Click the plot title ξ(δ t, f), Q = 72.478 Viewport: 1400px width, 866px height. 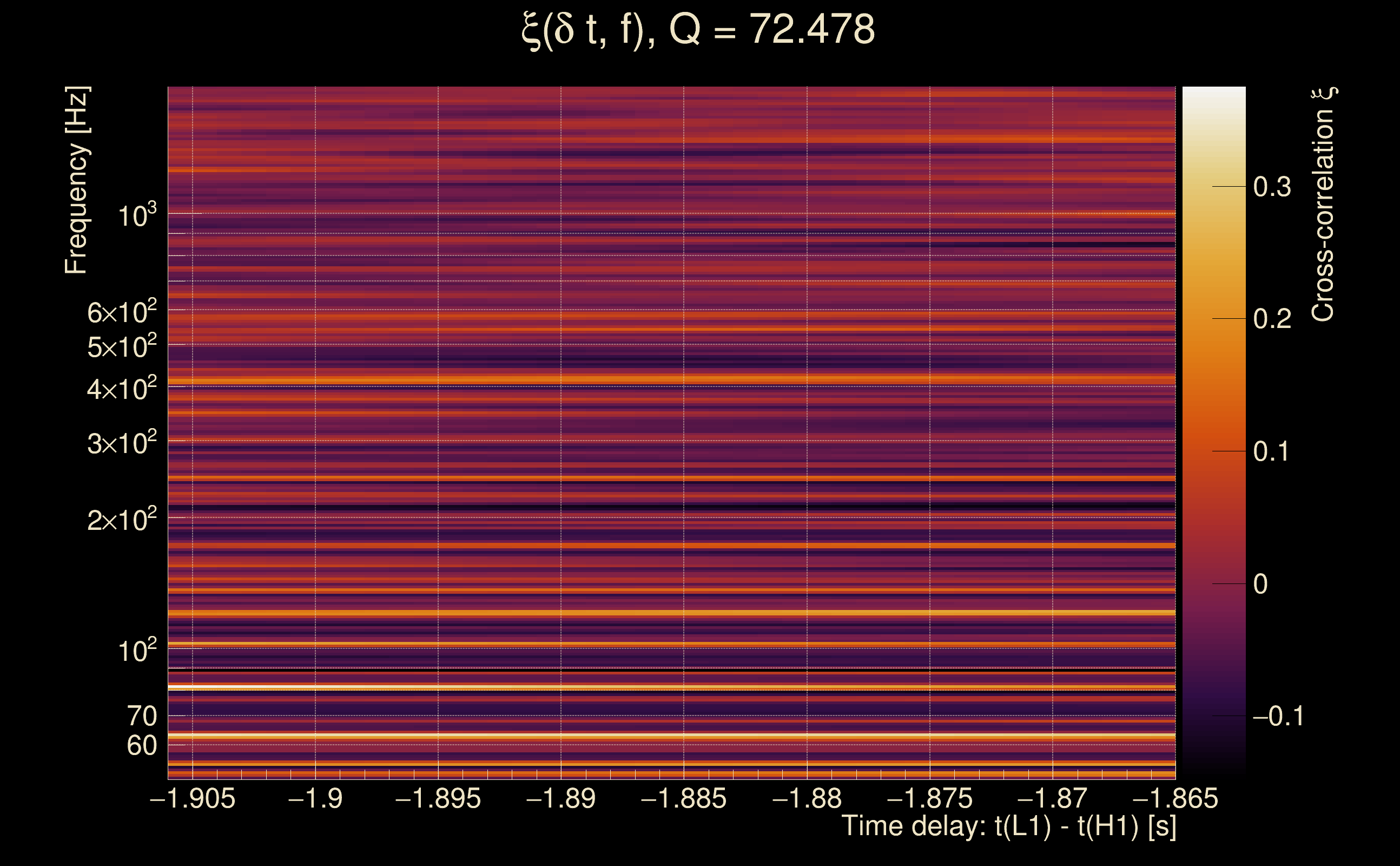click(698, 30)
